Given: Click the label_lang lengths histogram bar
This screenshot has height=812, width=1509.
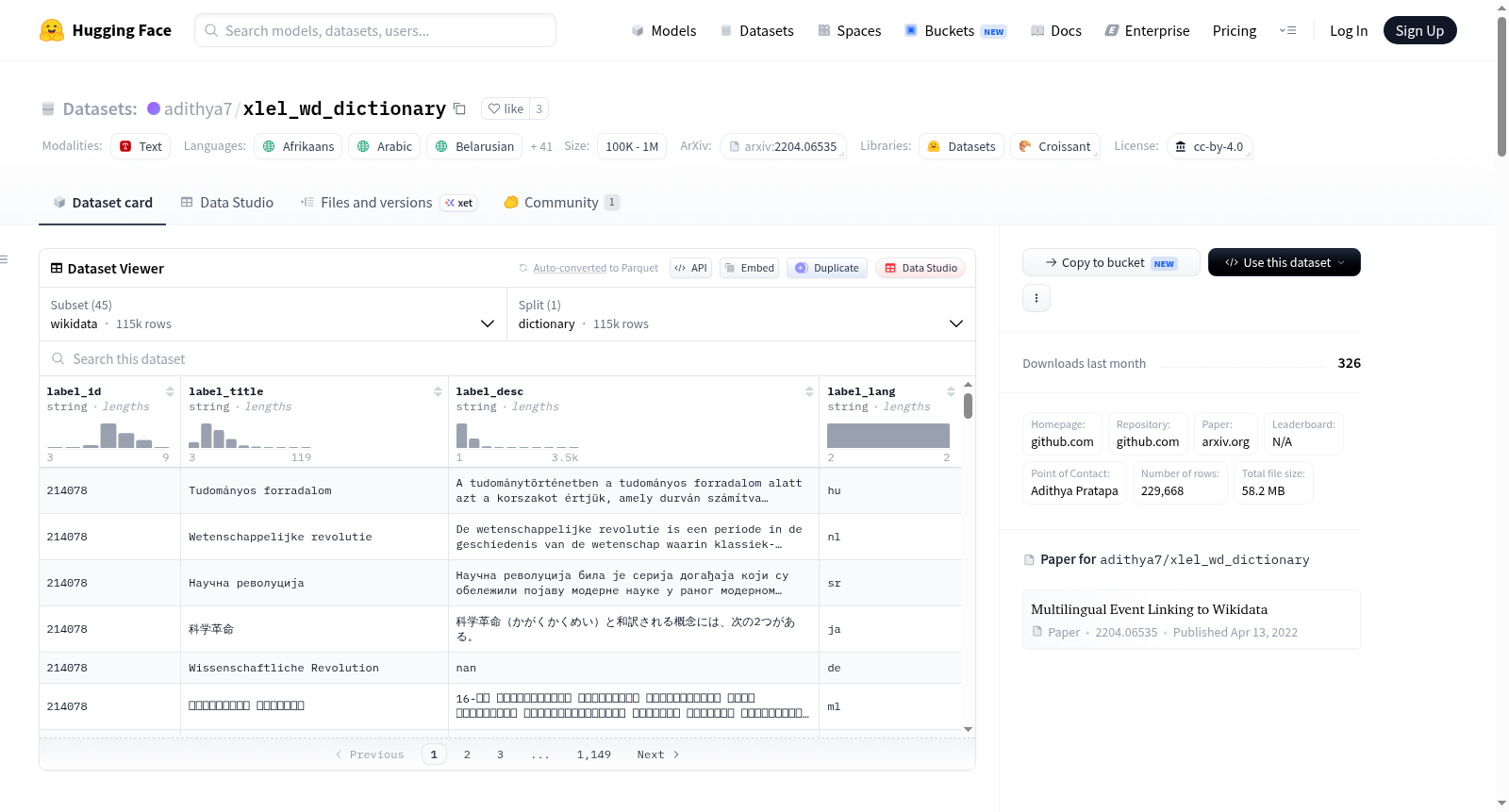Looking at the screenshot, I should [888, 436].
